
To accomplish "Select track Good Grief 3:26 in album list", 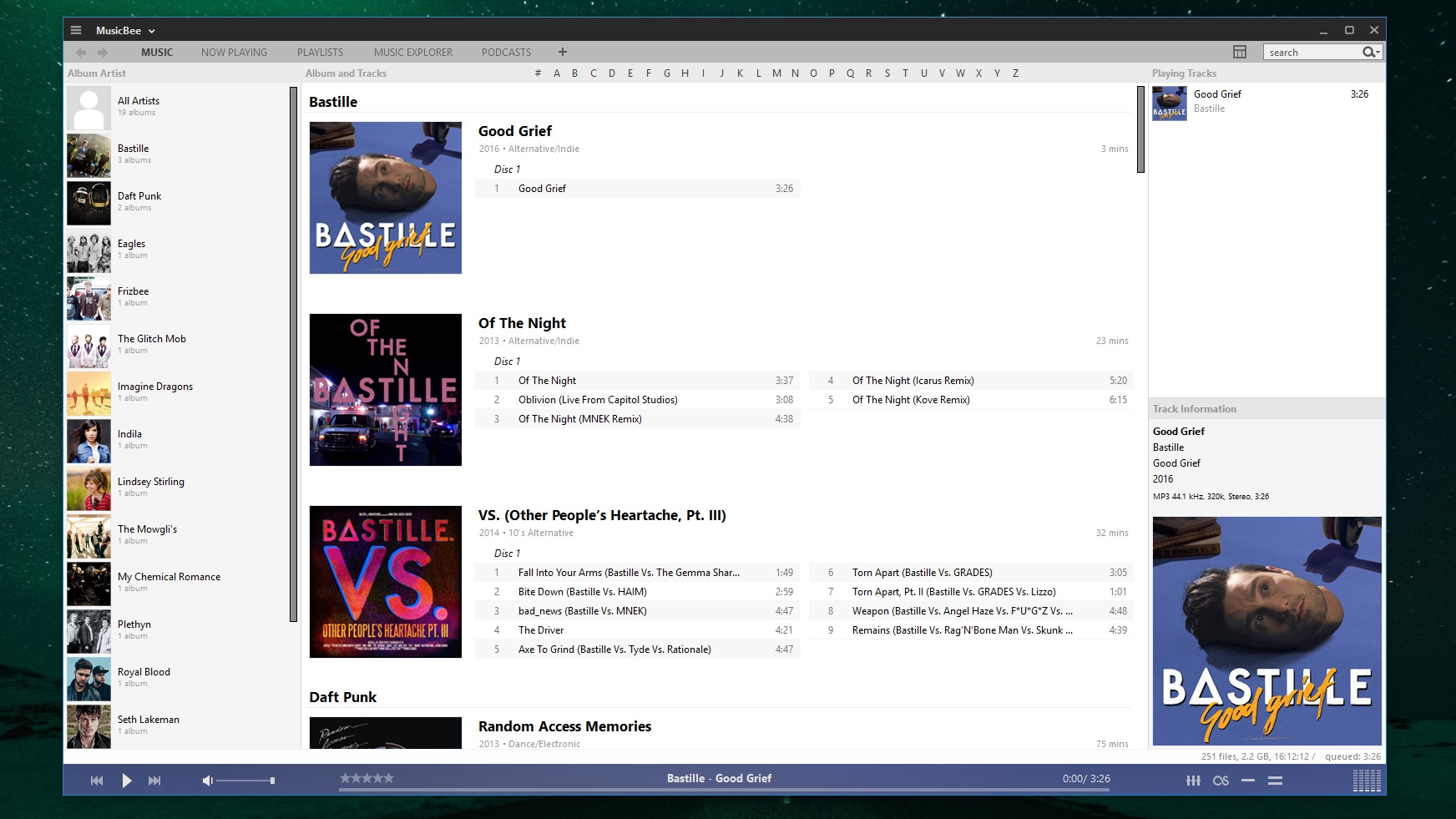I will pos(638,189).
